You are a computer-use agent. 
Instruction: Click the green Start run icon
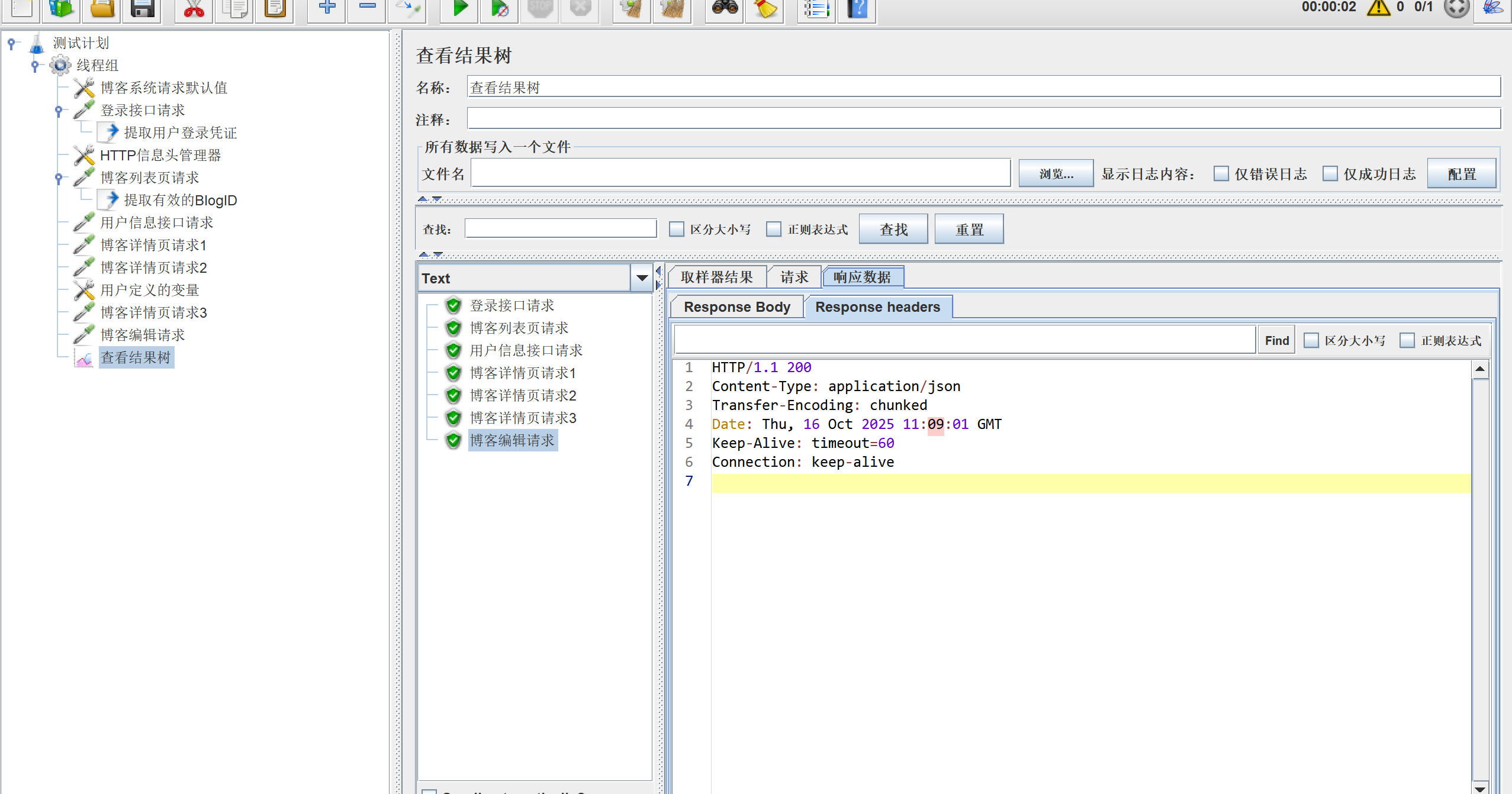pyautogui.click(x=460, y=8)
